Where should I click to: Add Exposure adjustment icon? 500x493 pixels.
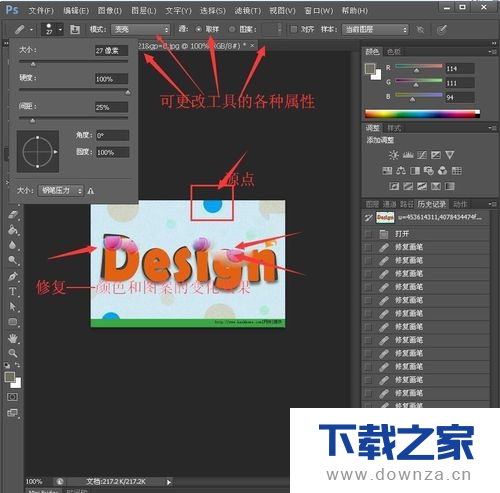(436, 155)
